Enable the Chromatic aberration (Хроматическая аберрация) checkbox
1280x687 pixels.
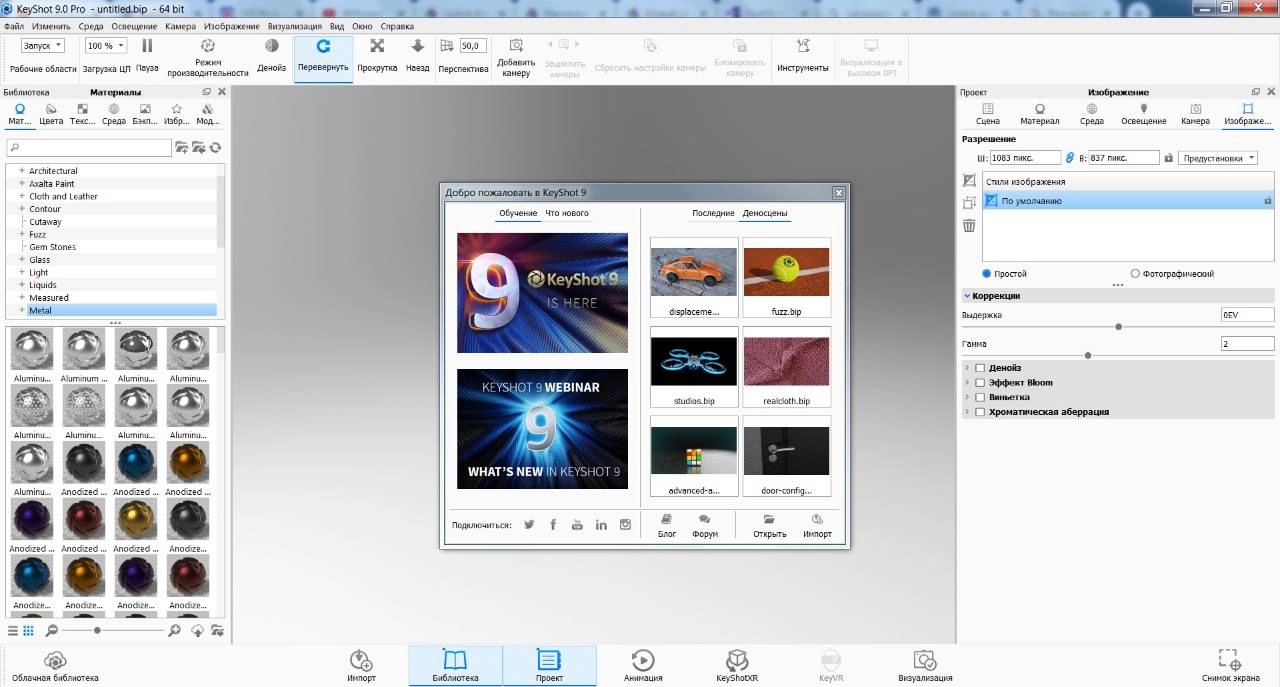(x=980, y=412)
